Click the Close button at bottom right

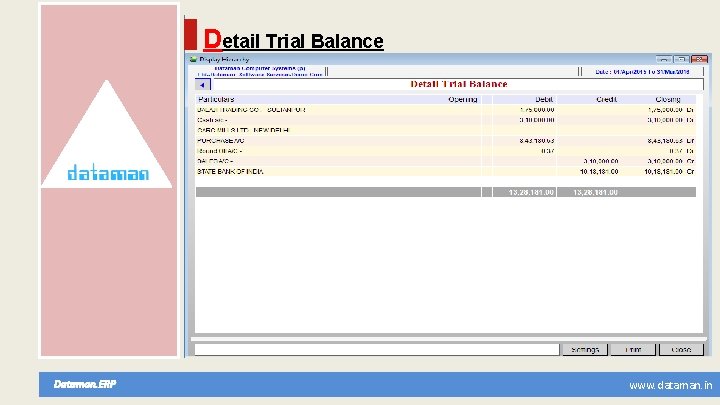[x=681, y=349]
